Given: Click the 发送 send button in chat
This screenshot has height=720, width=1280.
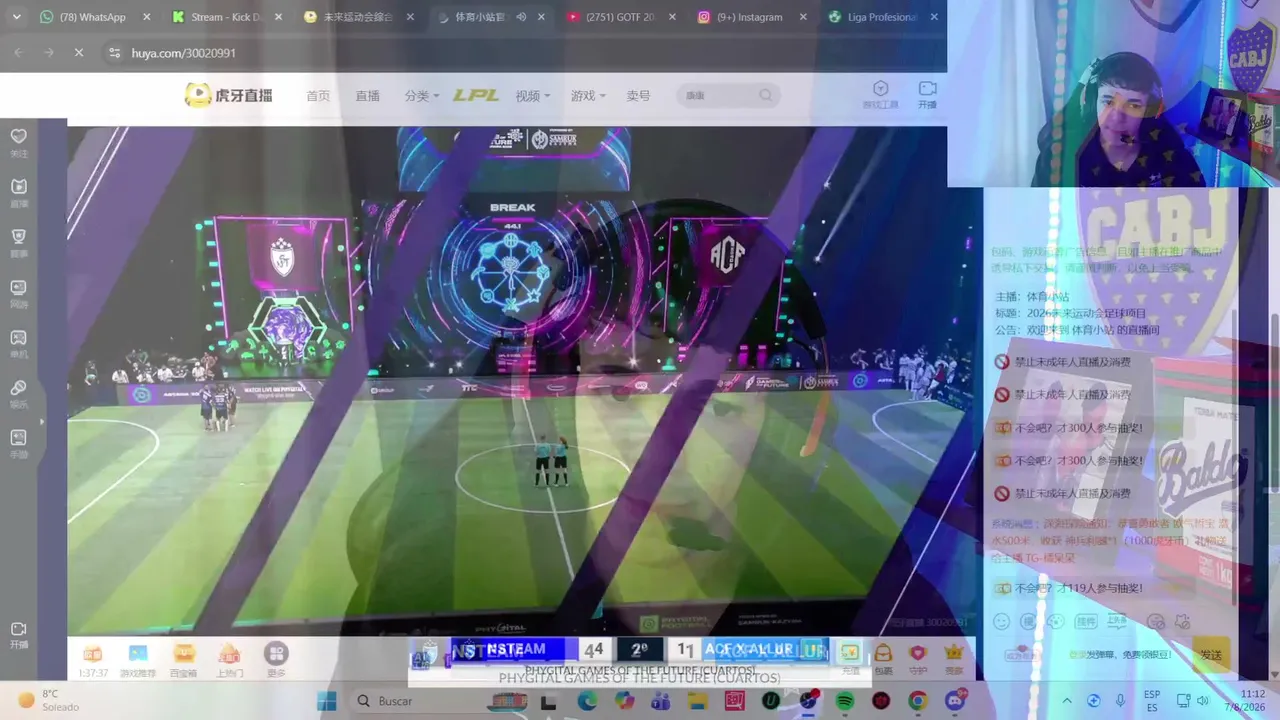Looking at the screenshot, I should (1210, 655).
